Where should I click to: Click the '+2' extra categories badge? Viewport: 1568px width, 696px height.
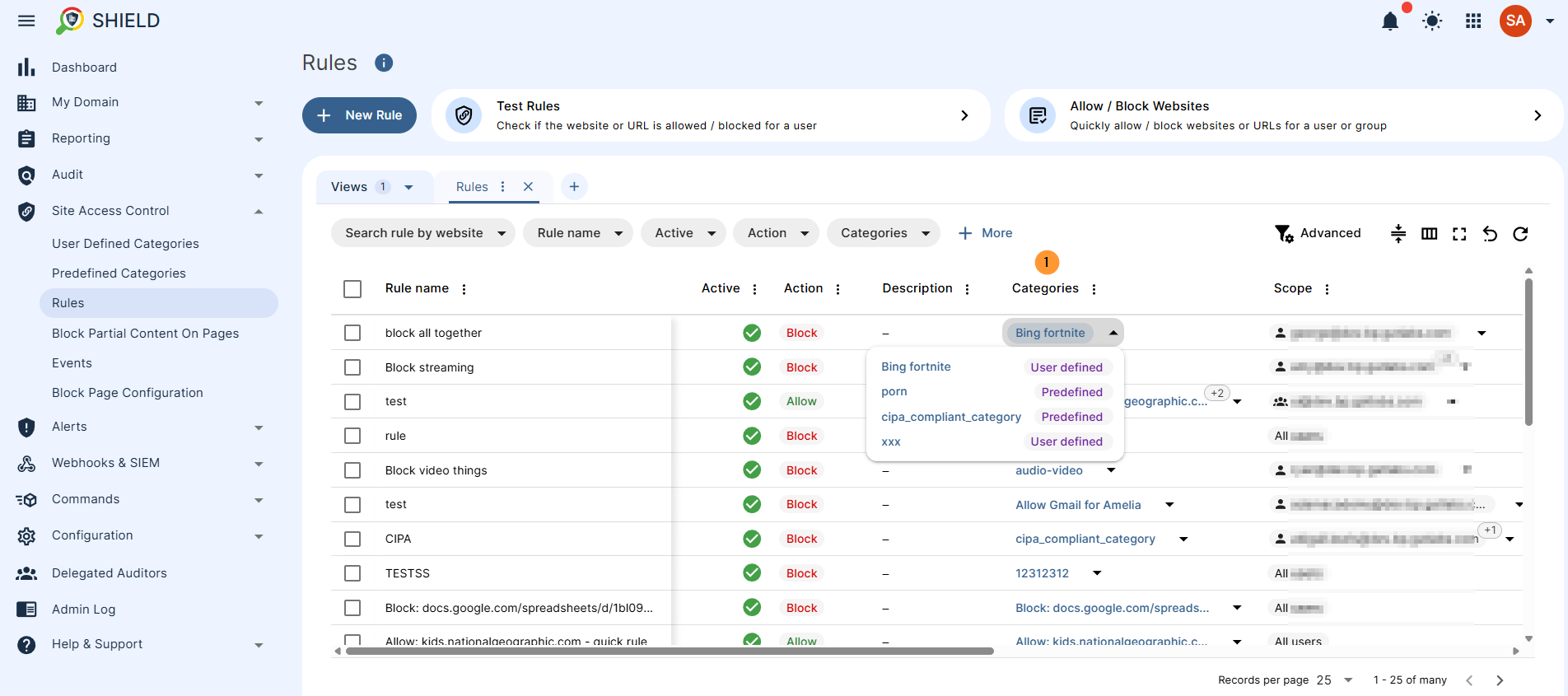click(x=1217, y=393)
